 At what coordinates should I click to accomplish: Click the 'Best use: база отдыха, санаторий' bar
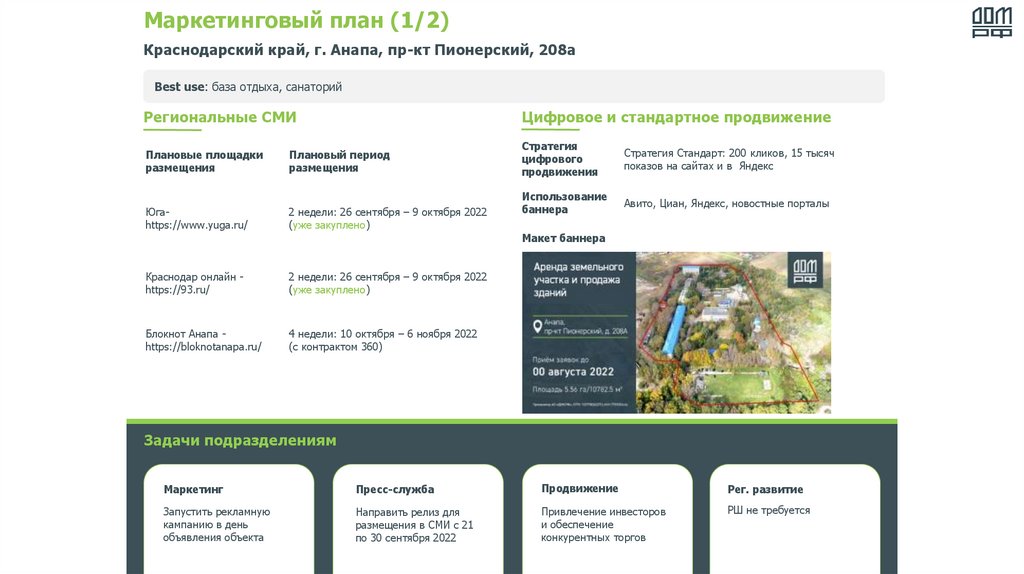(514, 86)
